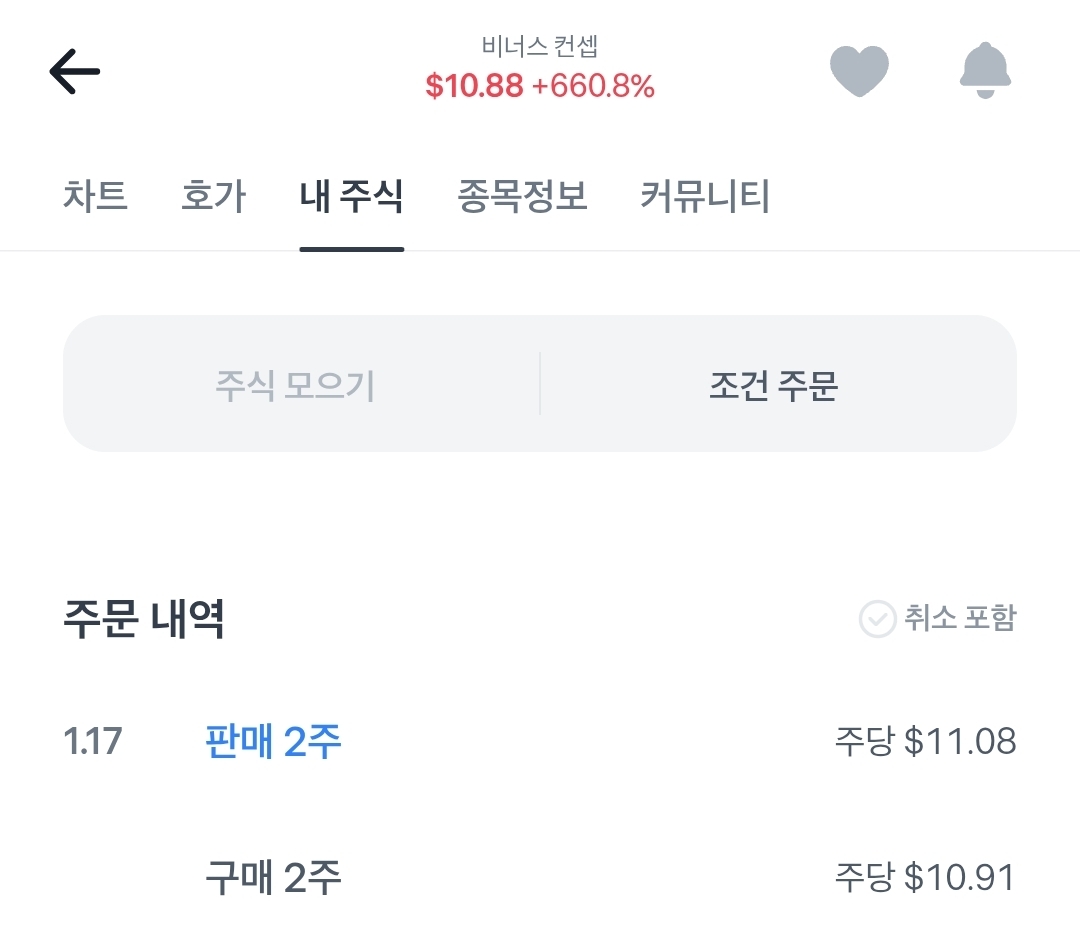
Task: Tap the +660.8% change rate
Action: 593,86
